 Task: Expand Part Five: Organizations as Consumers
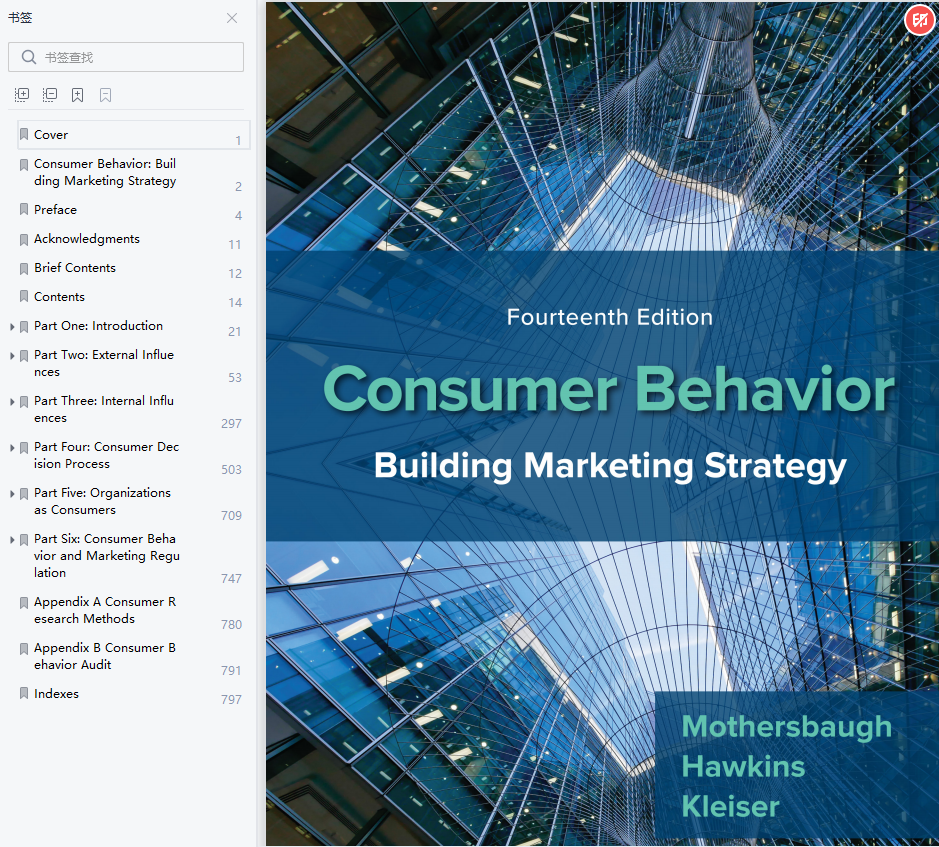coord(12,494)
